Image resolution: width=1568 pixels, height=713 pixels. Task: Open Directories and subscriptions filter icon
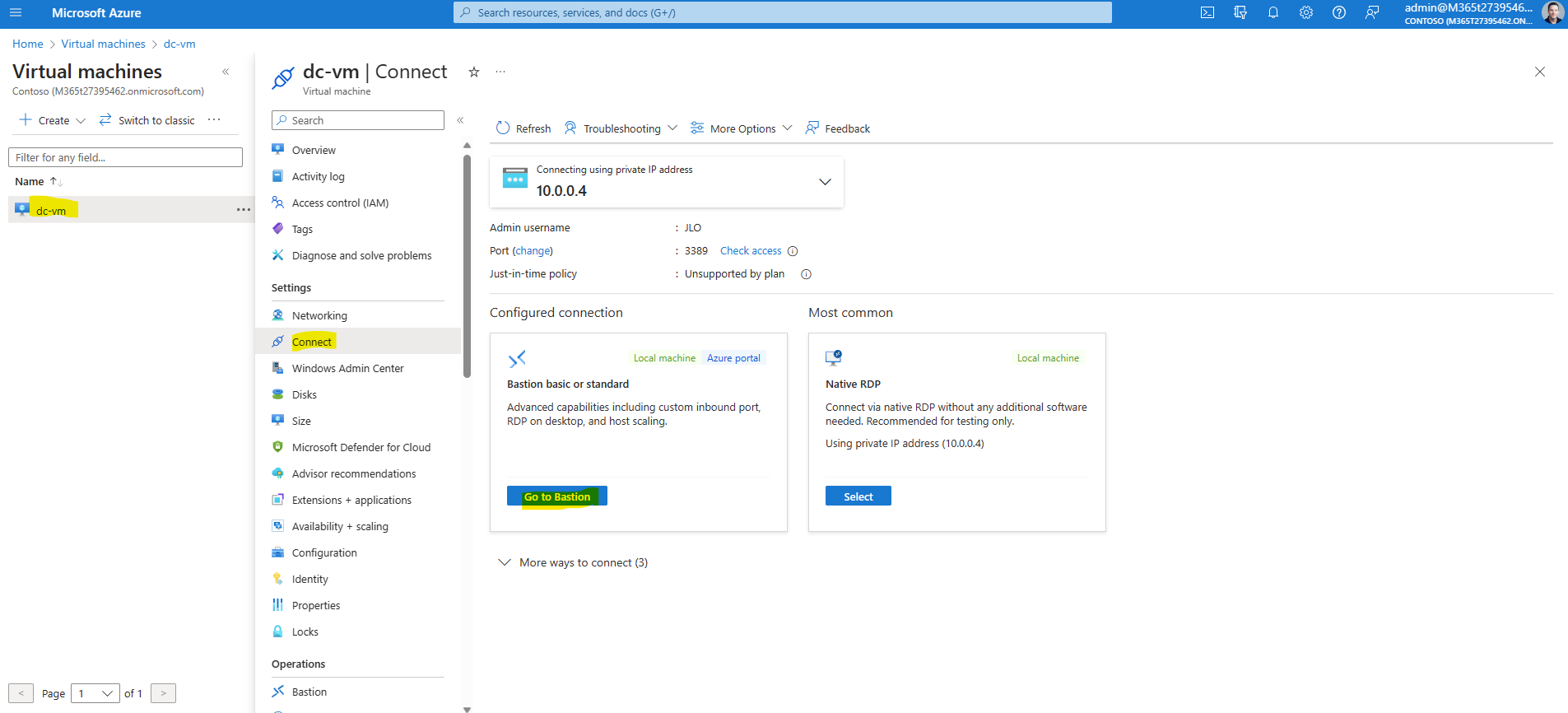click(x=1240, y=12)
